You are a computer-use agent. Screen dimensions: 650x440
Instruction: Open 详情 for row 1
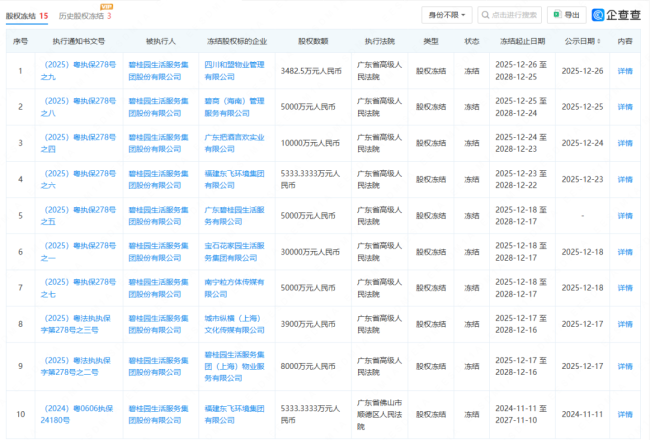[x=625, y=71]
